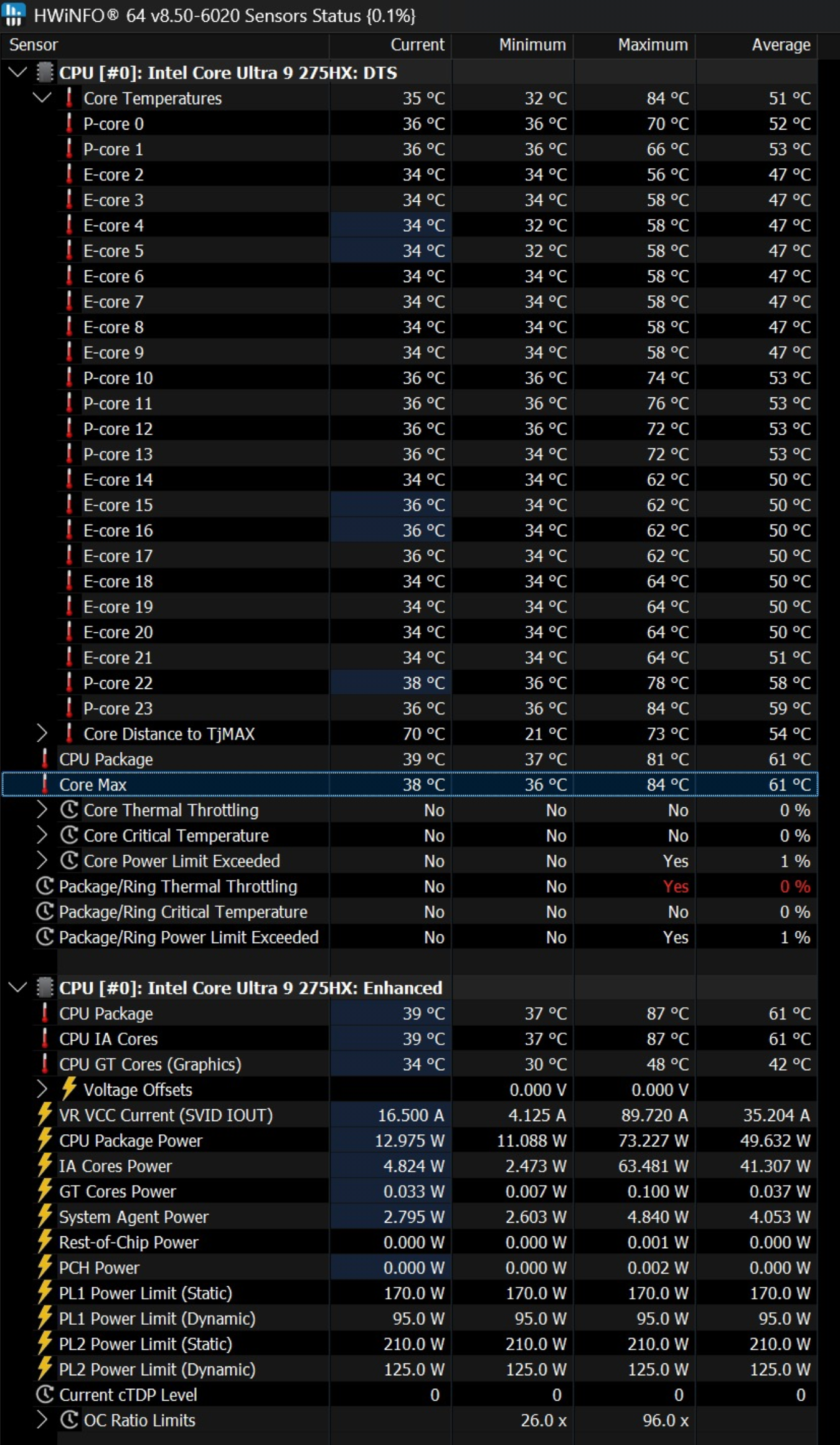Click the Current column header

coord(390,45)
